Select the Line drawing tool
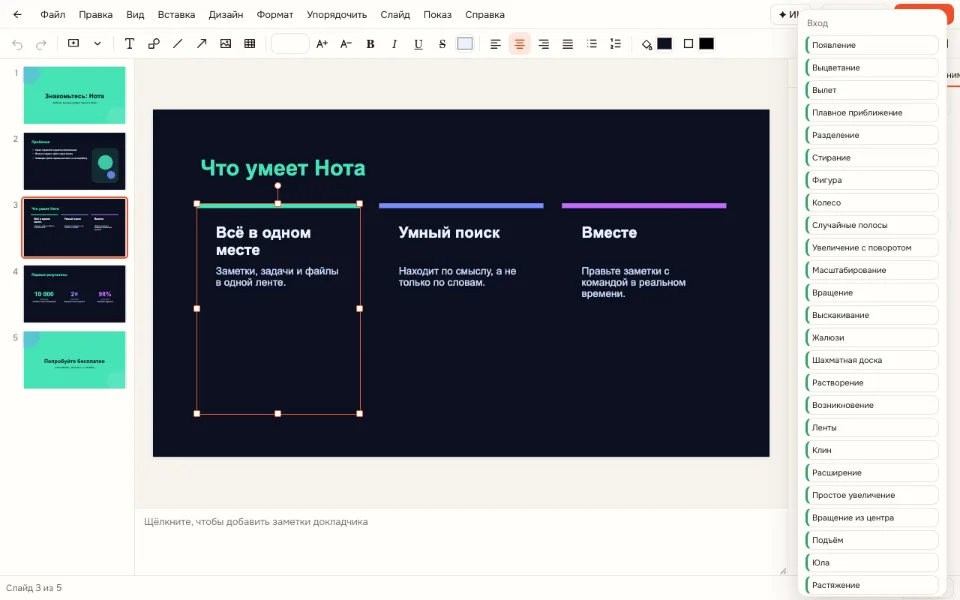960x600 pixels. tap(178, 43)
